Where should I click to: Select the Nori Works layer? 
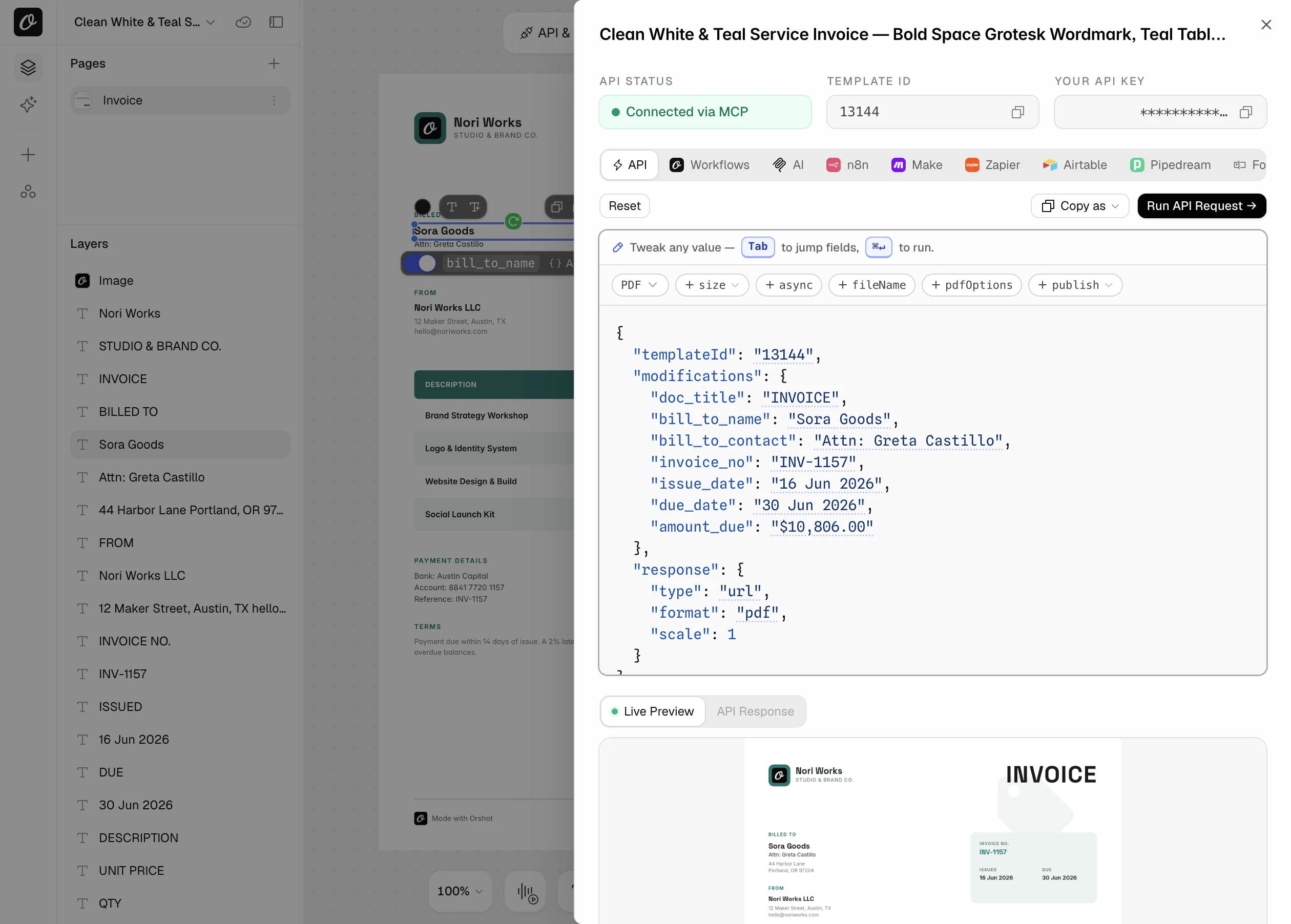pos(180,313)
